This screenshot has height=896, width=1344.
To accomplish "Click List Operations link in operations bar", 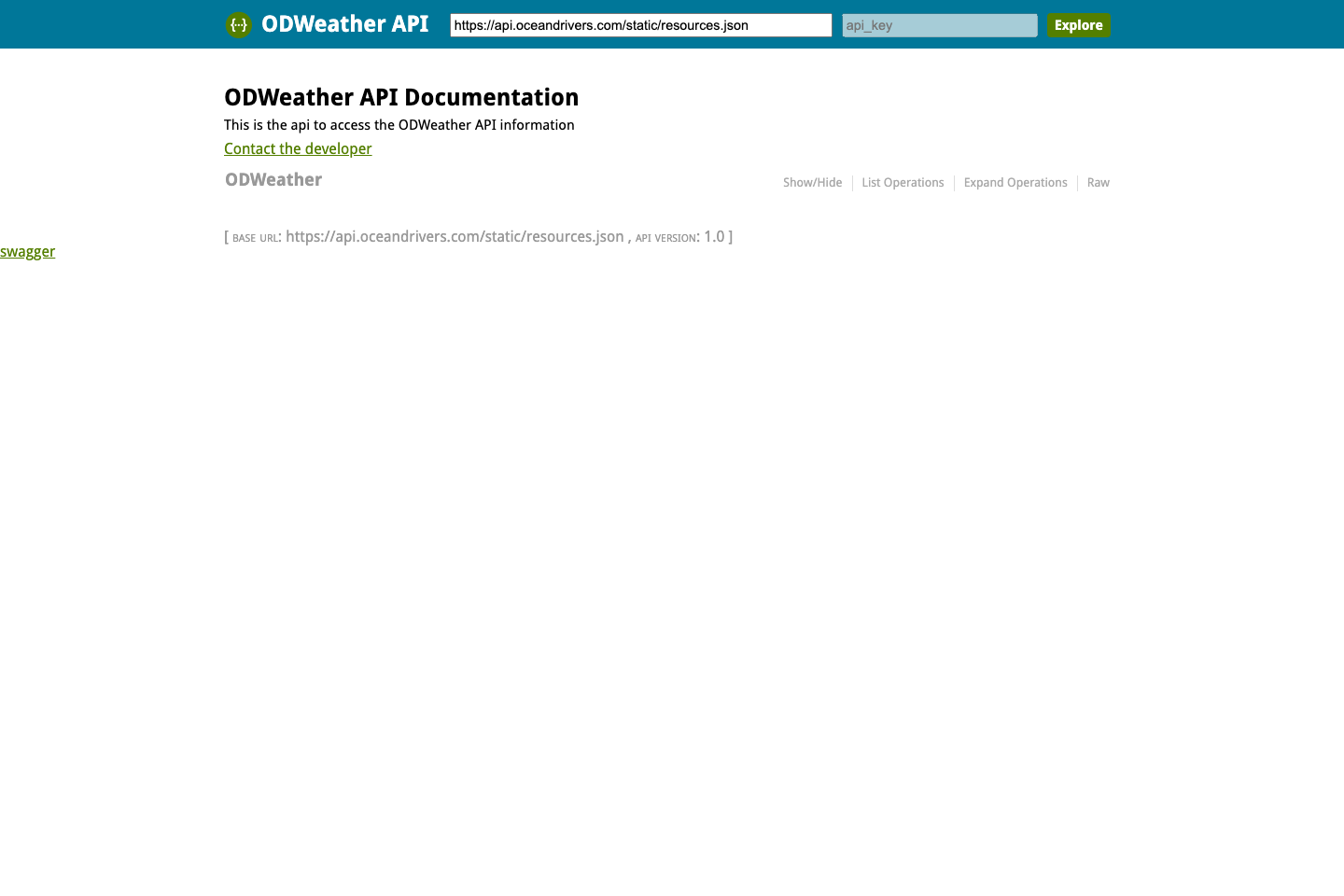I will 903,182.
